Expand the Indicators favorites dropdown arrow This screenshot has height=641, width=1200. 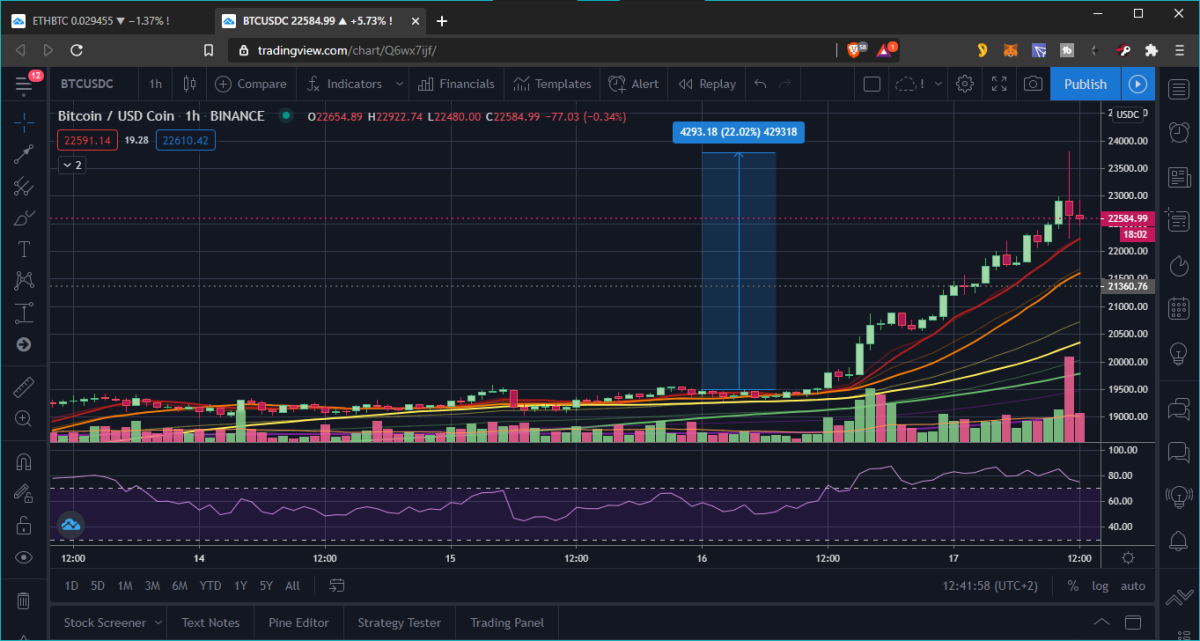coord(400,84)
